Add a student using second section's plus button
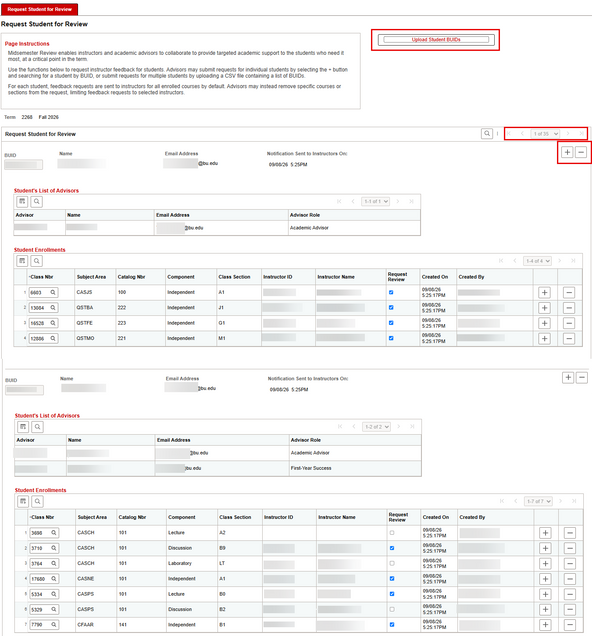 [x=568, y=378]
